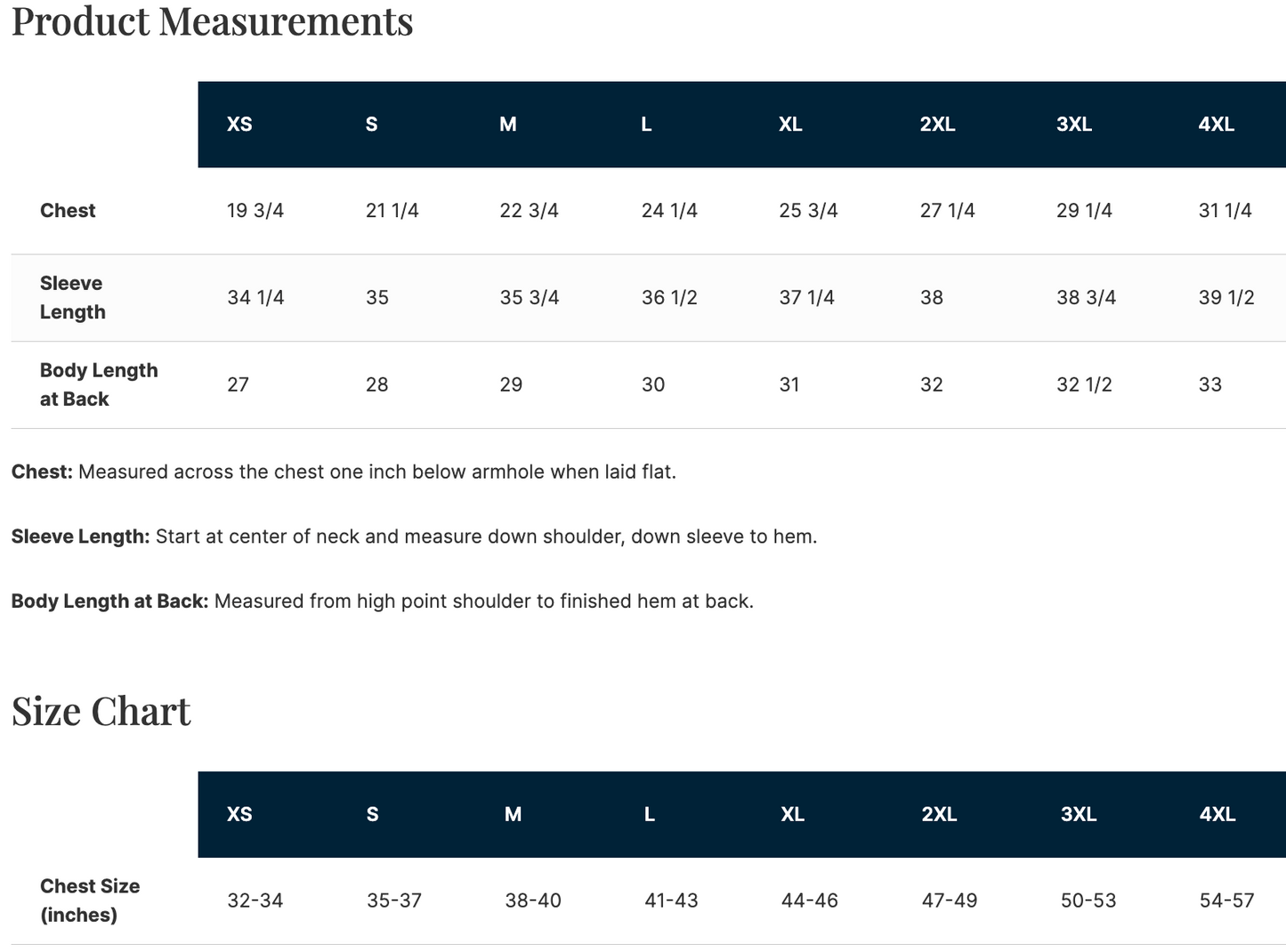This screenshot has width=1286, height=952.
Task: Click the Body Length at Back description
Action: coord(383,601)
